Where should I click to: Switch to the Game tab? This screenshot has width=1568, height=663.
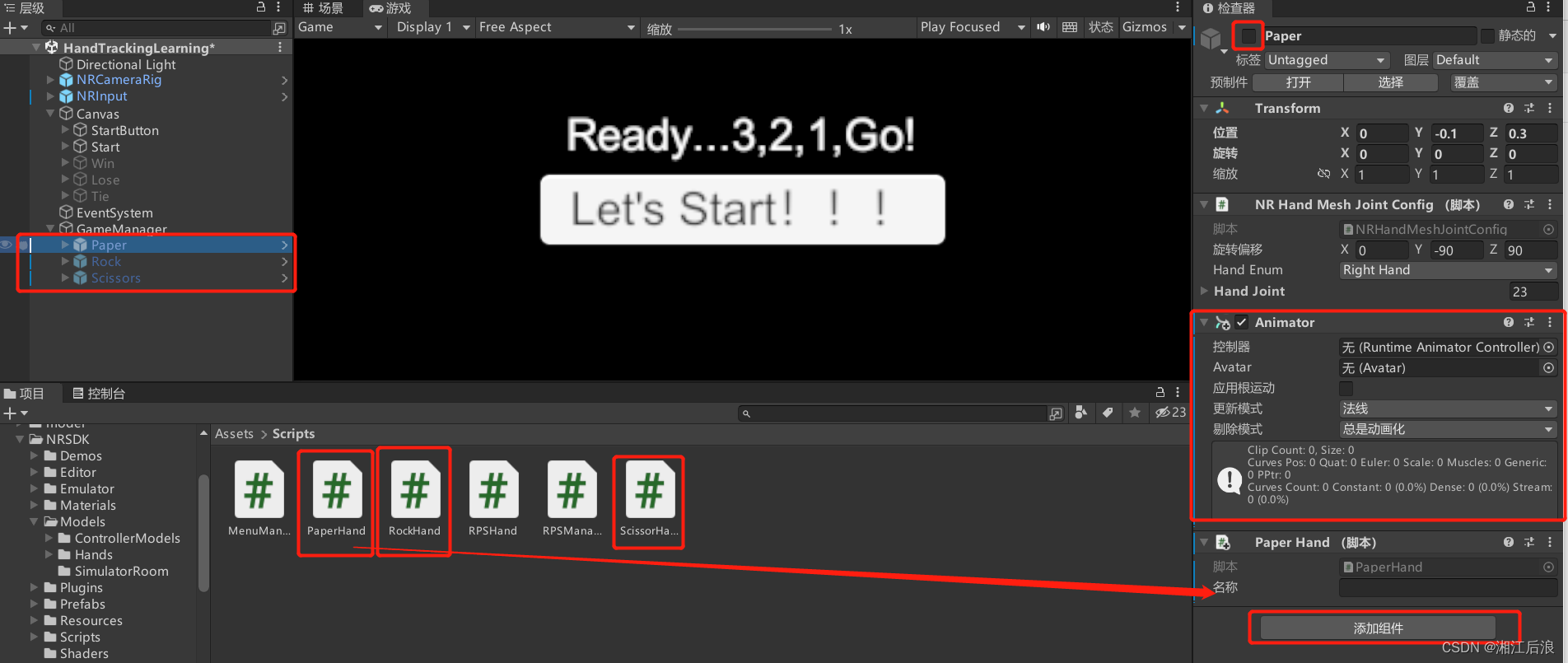390,8
